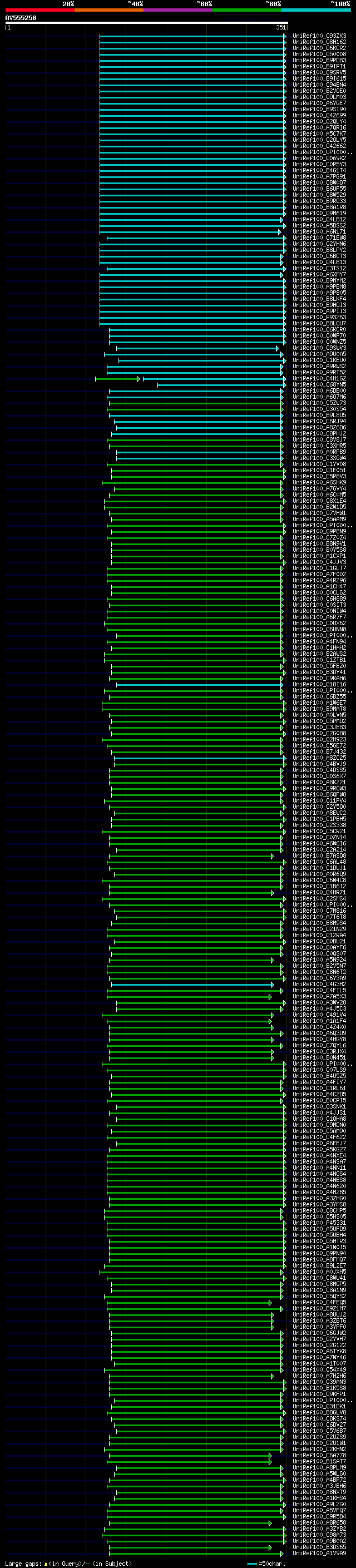Select hit label UniRef100_A6Q7M6
This screenshot has width=356, height=1568.
point(319,396)
